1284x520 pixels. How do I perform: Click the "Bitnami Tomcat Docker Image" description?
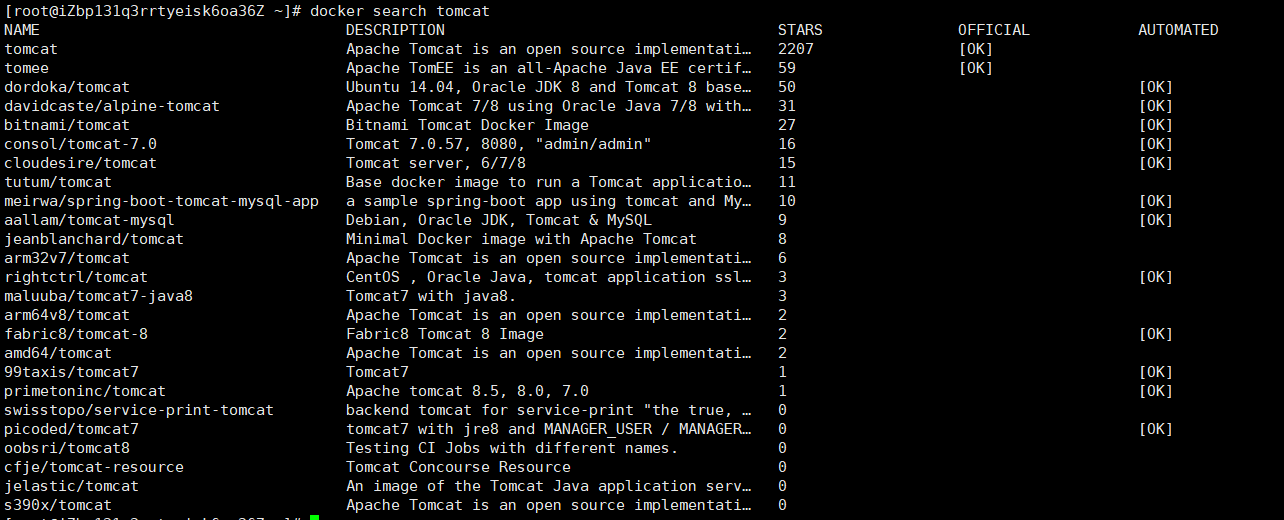[x=467, y=125]
